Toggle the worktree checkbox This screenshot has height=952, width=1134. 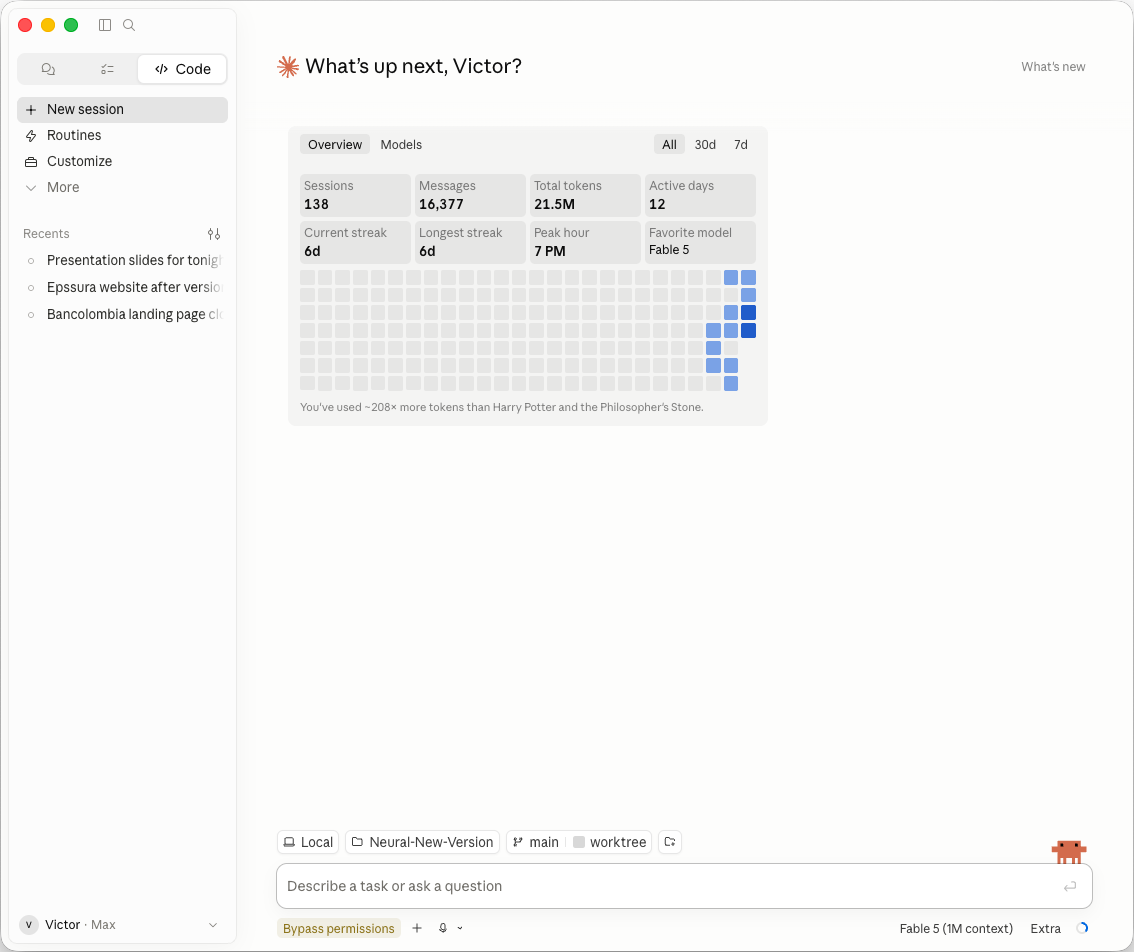tap(579, 843)
